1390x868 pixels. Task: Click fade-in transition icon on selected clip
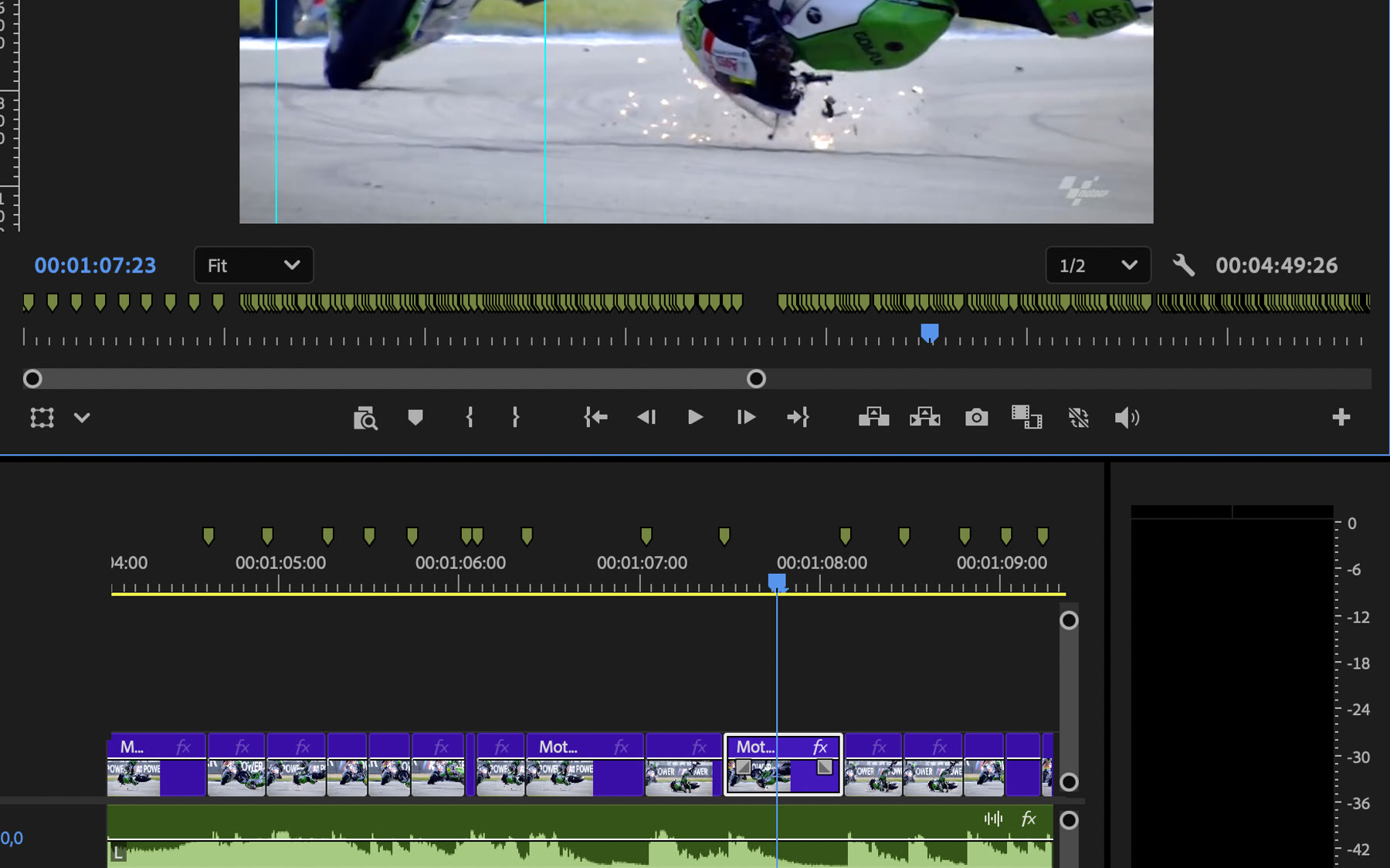743,767
